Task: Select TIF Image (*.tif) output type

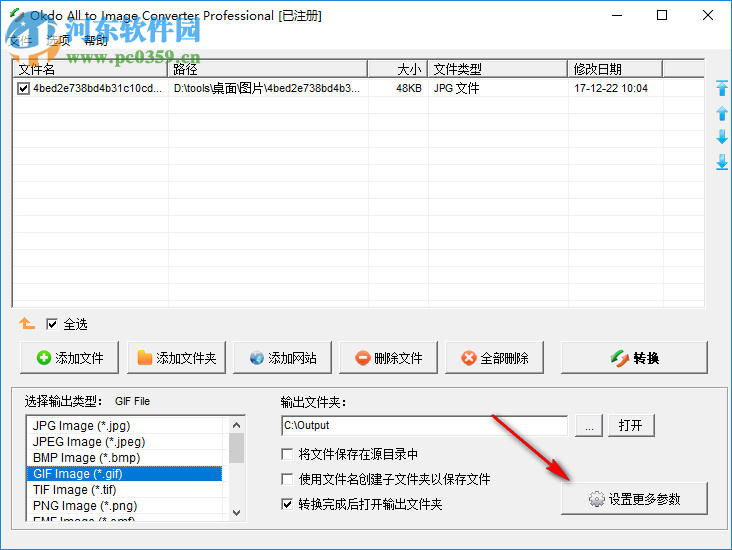Action: coord(124,489)
